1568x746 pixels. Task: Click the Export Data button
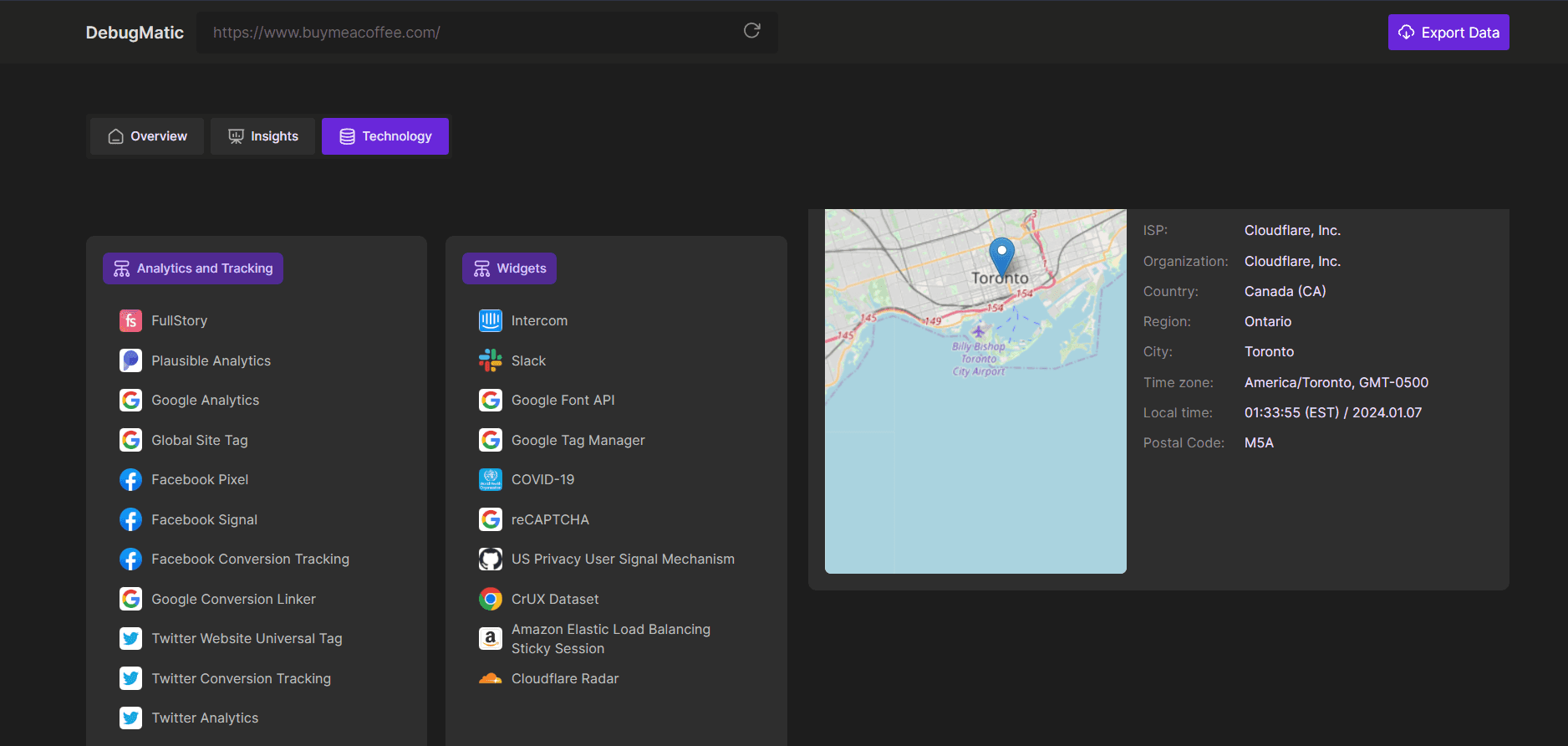tap(1448, 33)
